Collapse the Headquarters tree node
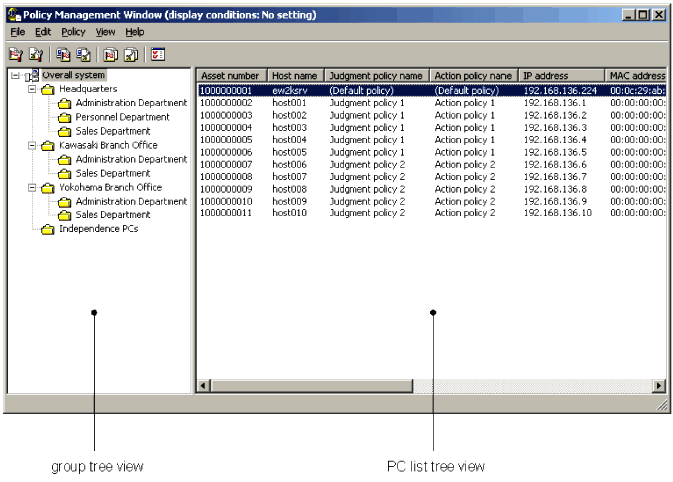 [x=32, y=89]
